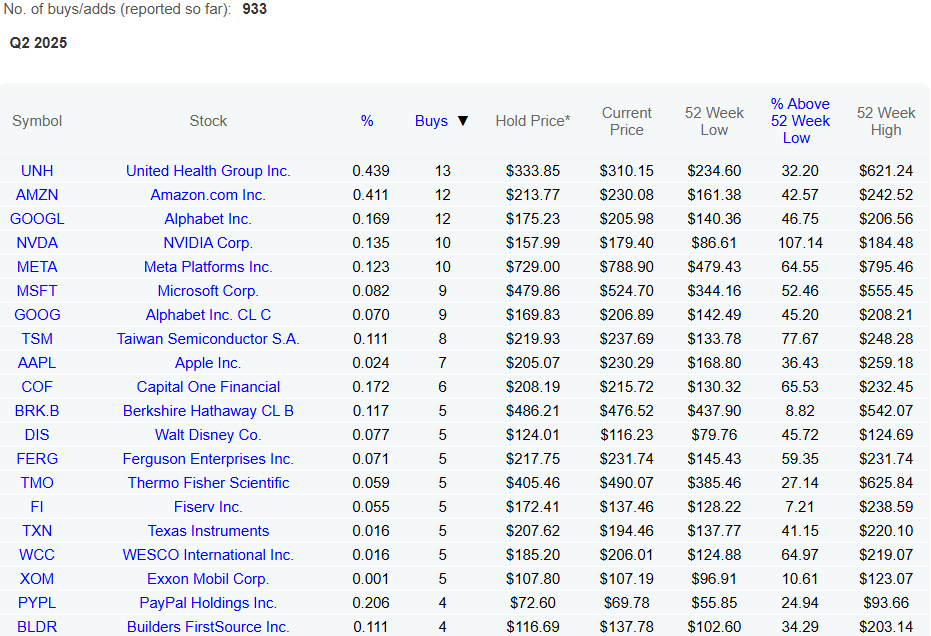The width and height of the screenshot is (931, 636).
Task: Open TXN symbol link
Action: tap(37, 531)
